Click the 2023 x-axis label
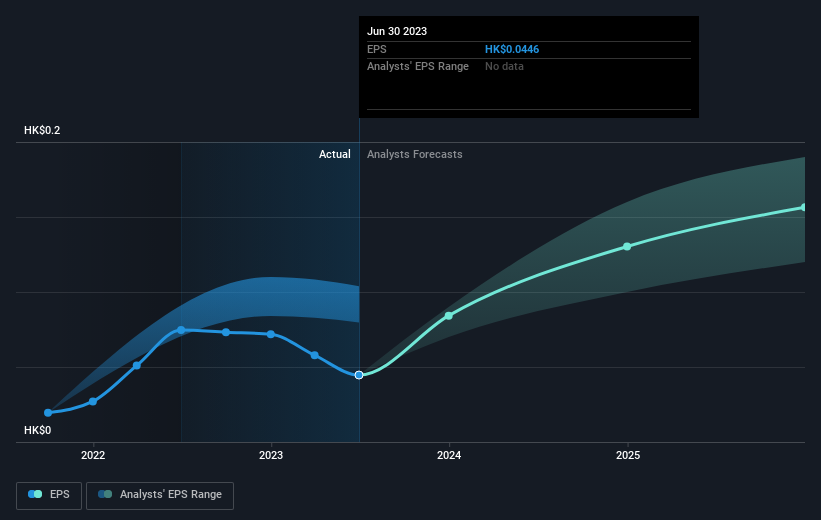Screen dimensions: 821x520 271,456
